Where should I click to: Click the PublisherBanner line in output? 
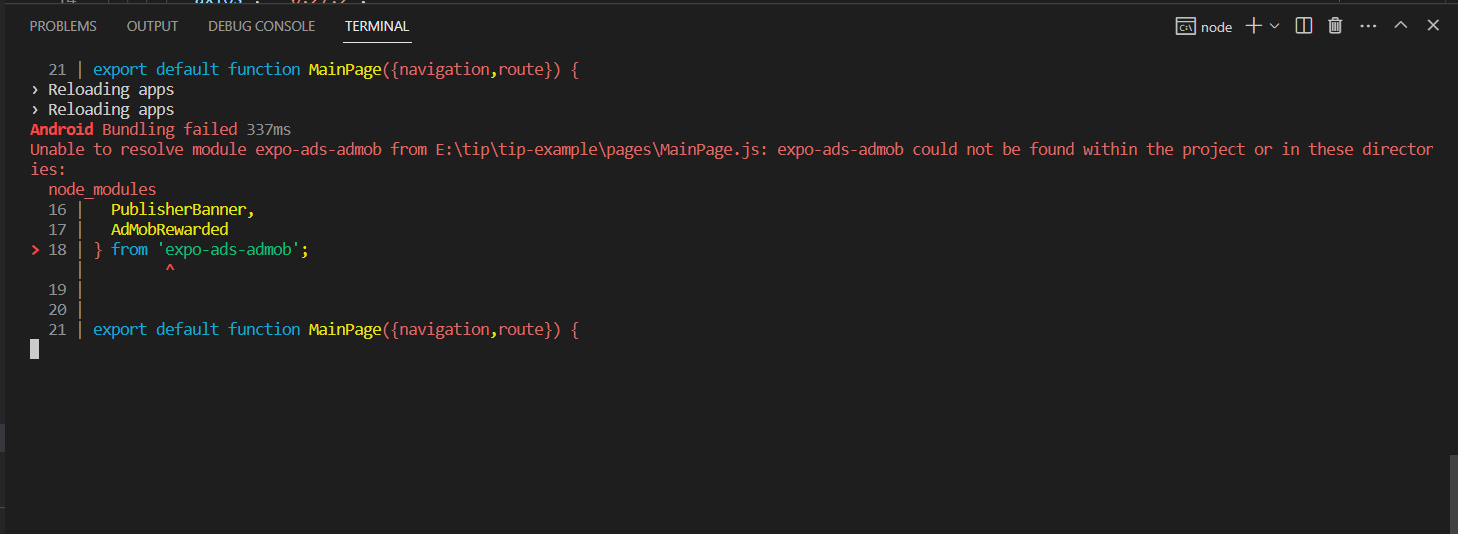point(183,209)
